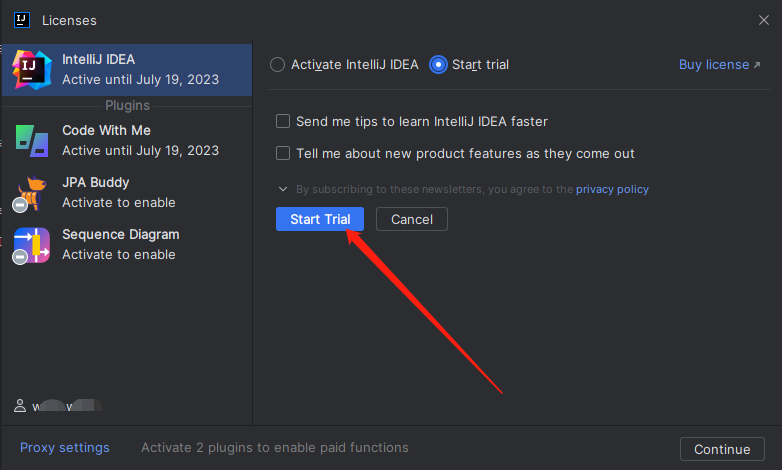Enable Send me tips checkbox
The height and width of the screenshot is (470, 782).
pyautogui.click(x=283, y=121)
